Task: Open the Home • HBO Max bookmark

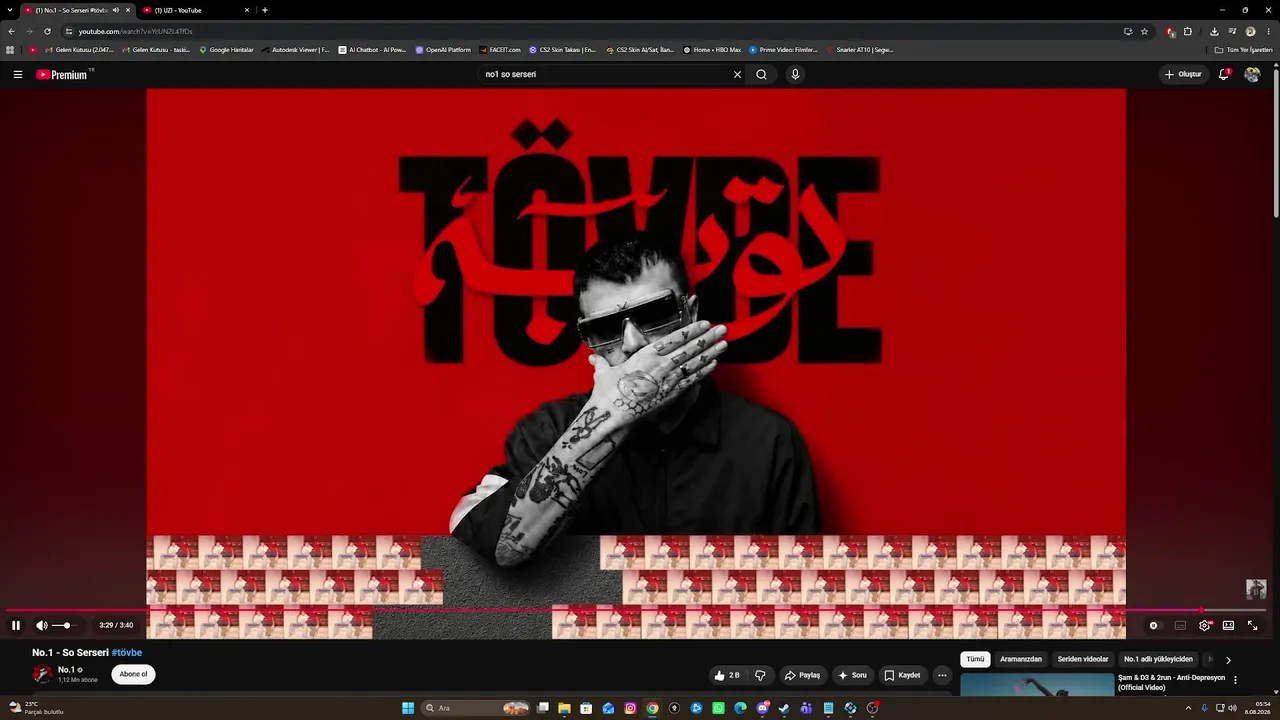Action: tap(713, 50)
